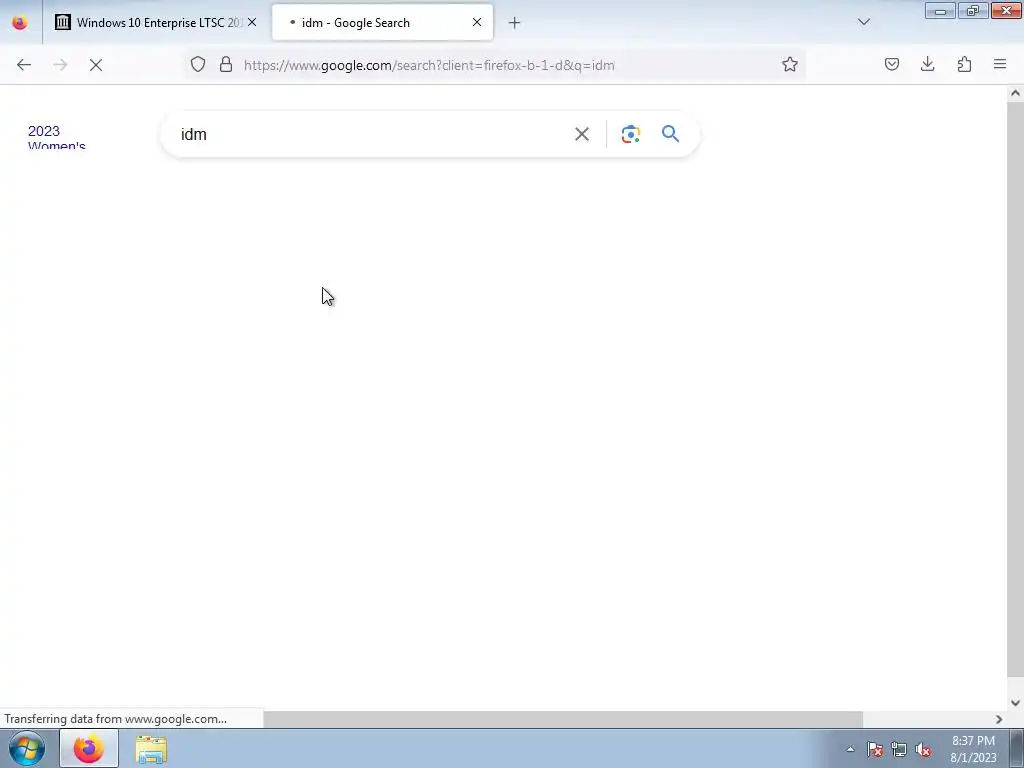This screenshot has width=1024, height=768.
Task: Open Windows Explorer from the taskbar
Action: tap(151, 749)
